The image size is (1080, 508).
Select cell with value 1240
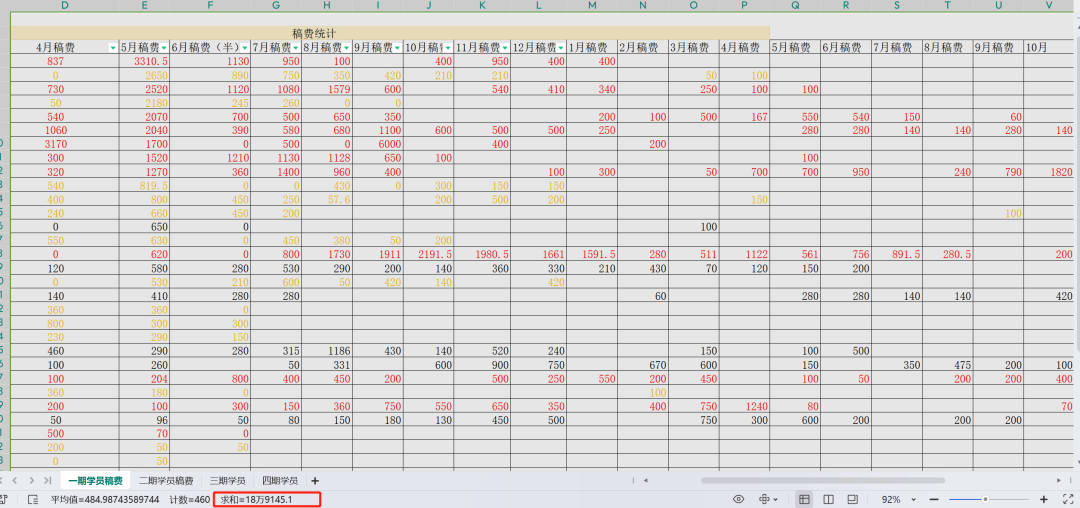tap(745, 405)
